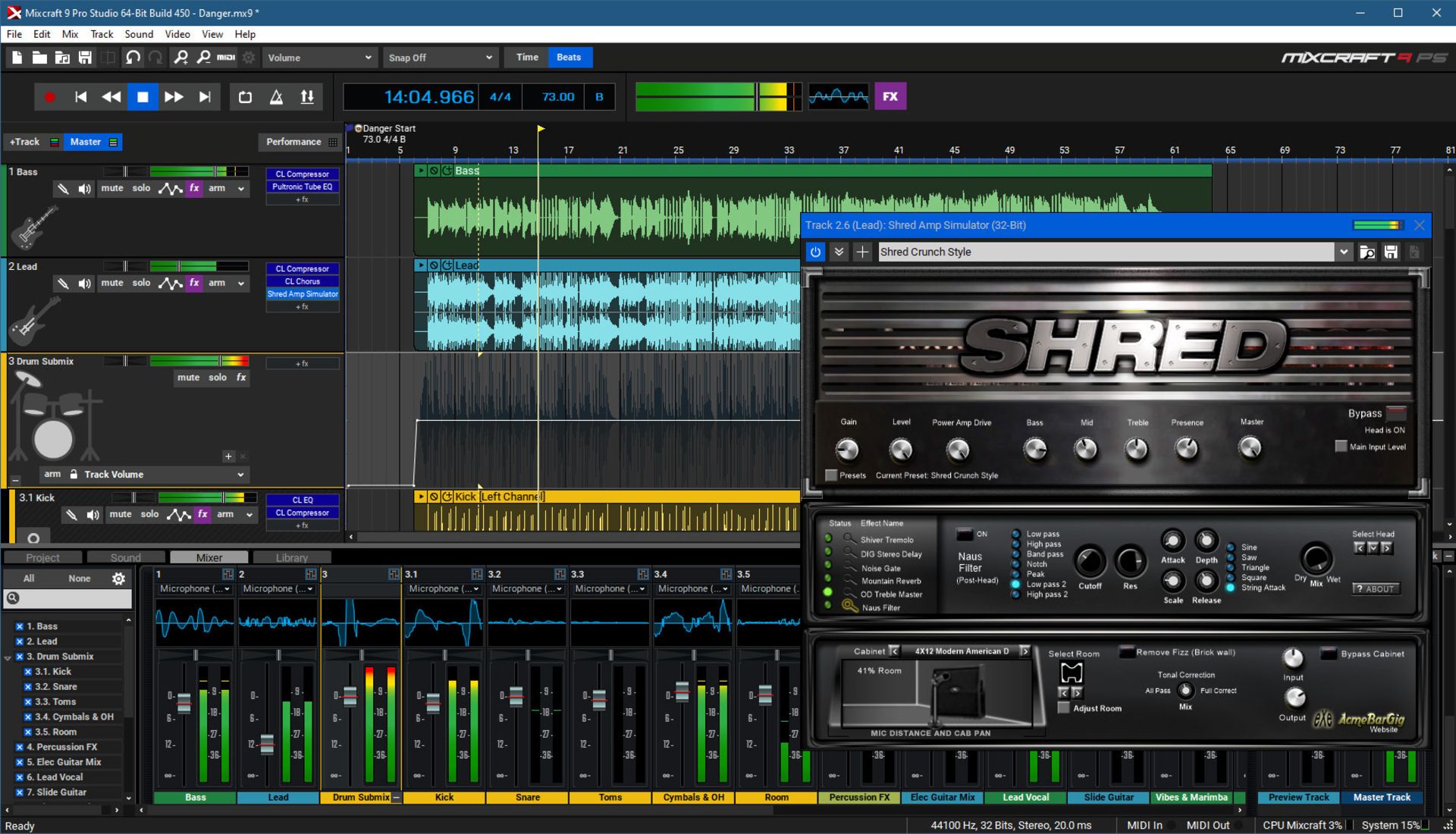The image size is (1456, 834).
Task: Zoom in on the timeline
Action: coord(180,58)
